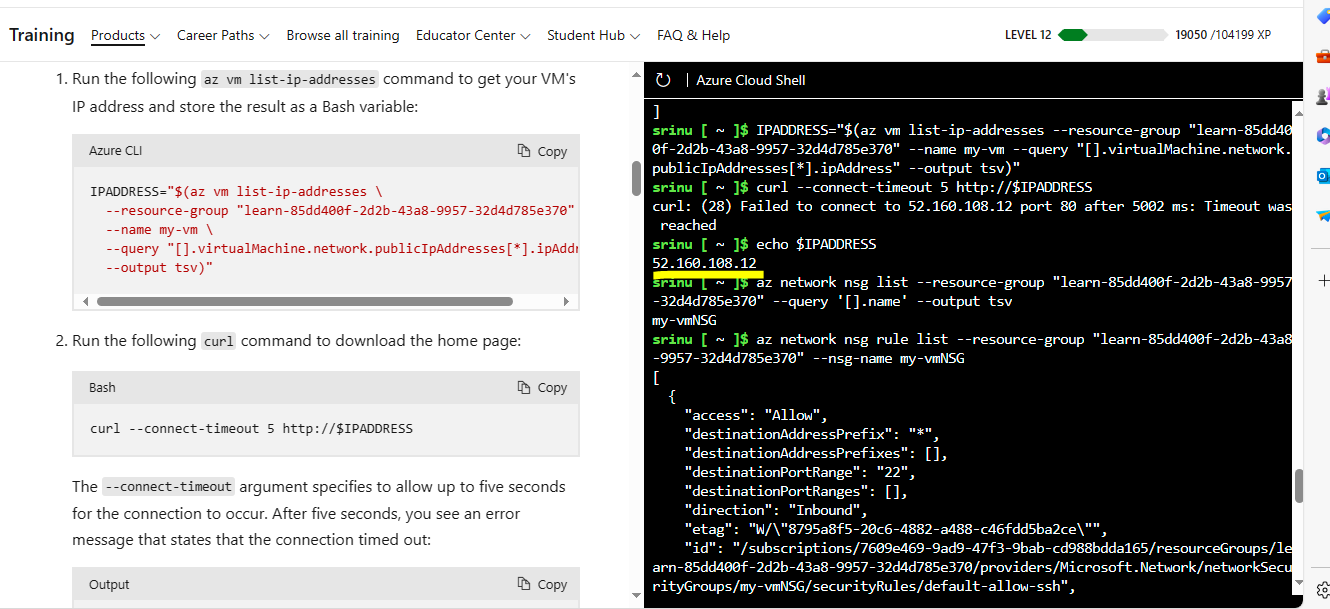
Task: Copy the Azure CLI code snippet
Action: pos(542,151)
